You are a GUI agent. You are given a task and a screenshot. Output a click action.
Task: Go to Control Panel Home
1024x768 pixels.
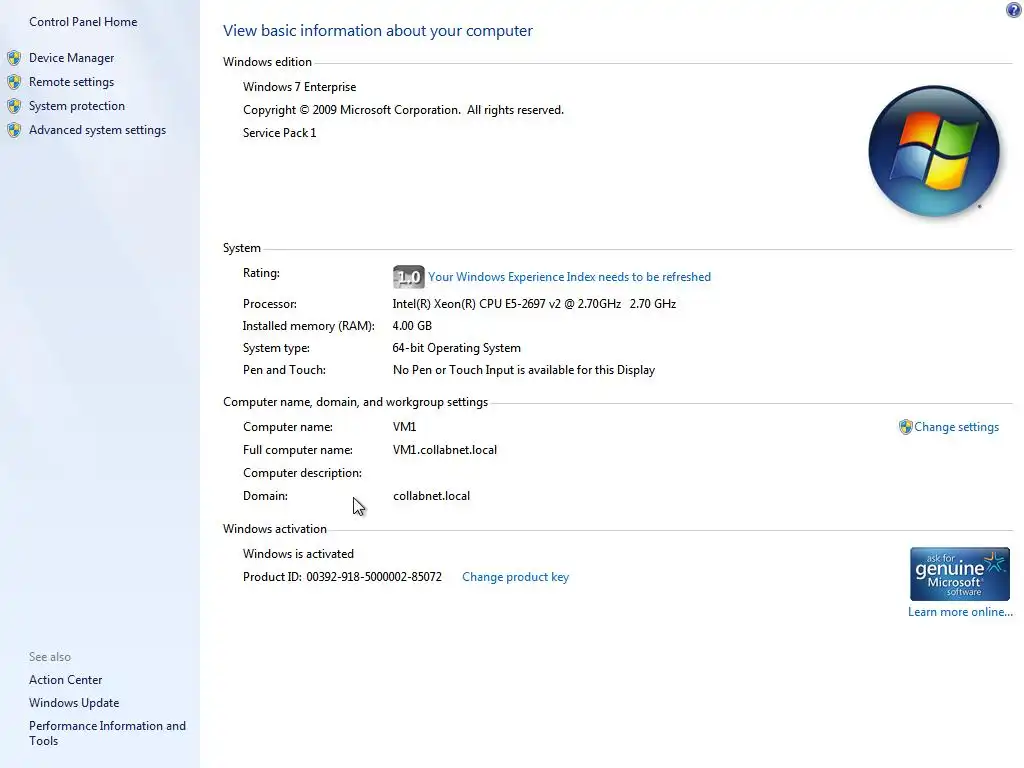(x=83, y=22)
